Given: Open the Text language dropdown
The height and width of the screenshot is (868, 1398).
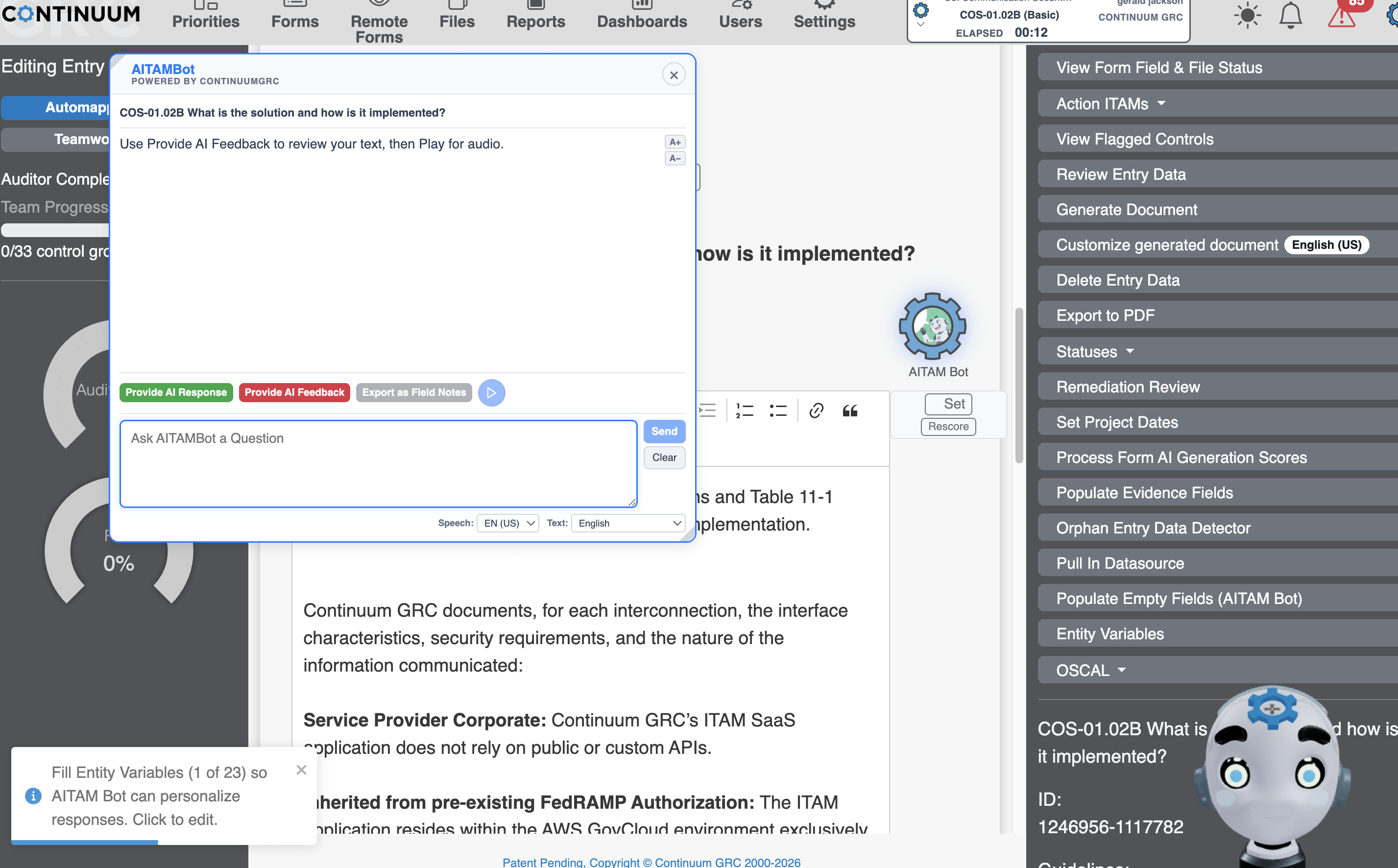Looking at the screenshot, I should tap(628, 523).
